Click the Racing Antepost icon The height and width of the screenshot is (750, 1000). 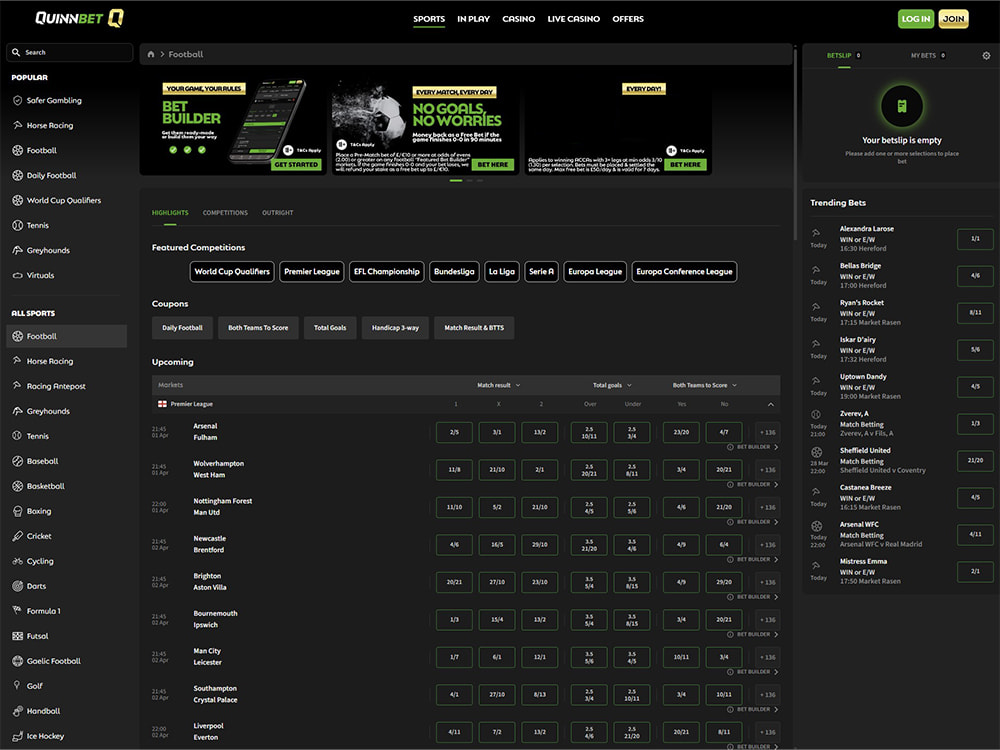pos(17,386)
